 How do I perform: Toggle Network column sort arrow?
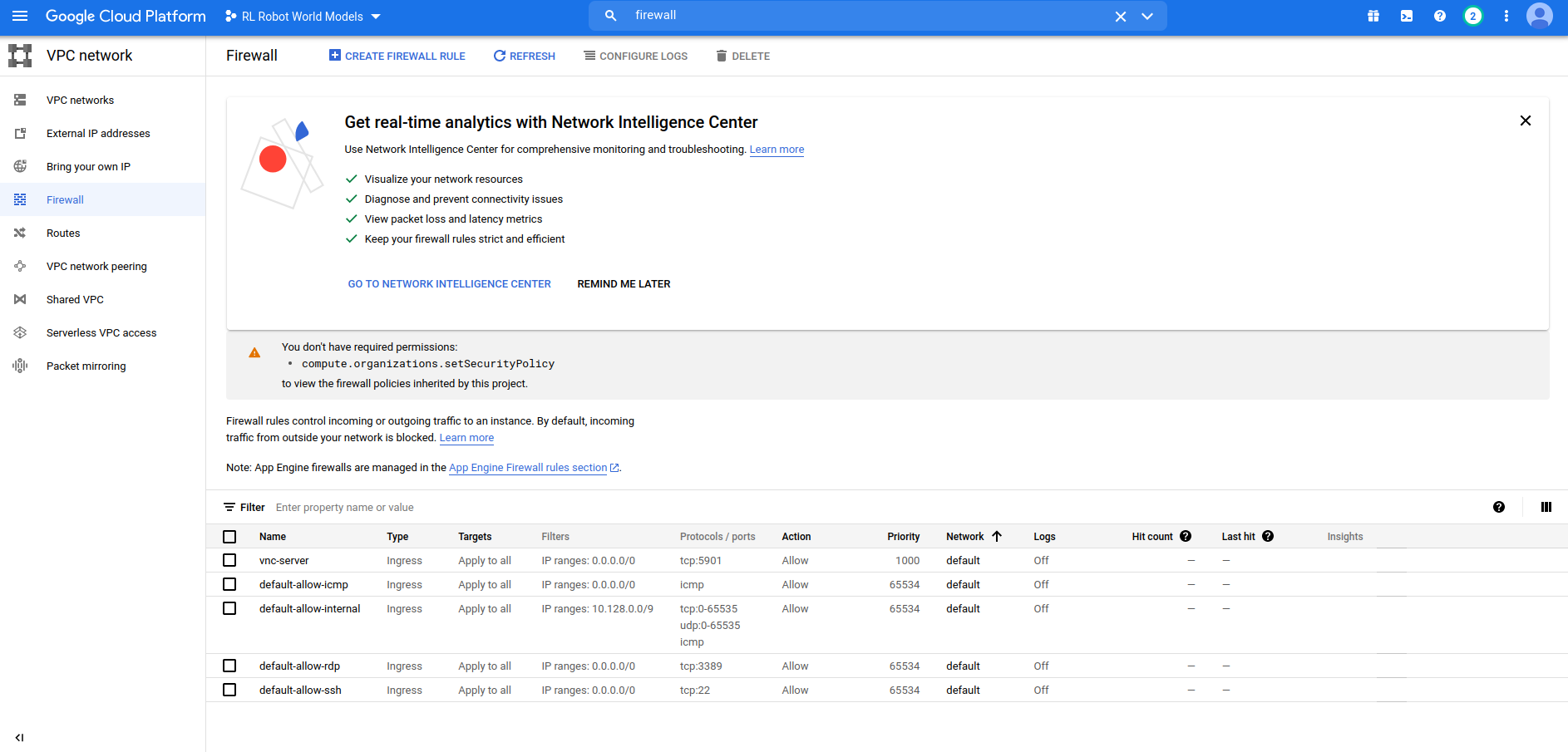pyautogui.click(x=997, y=537)
